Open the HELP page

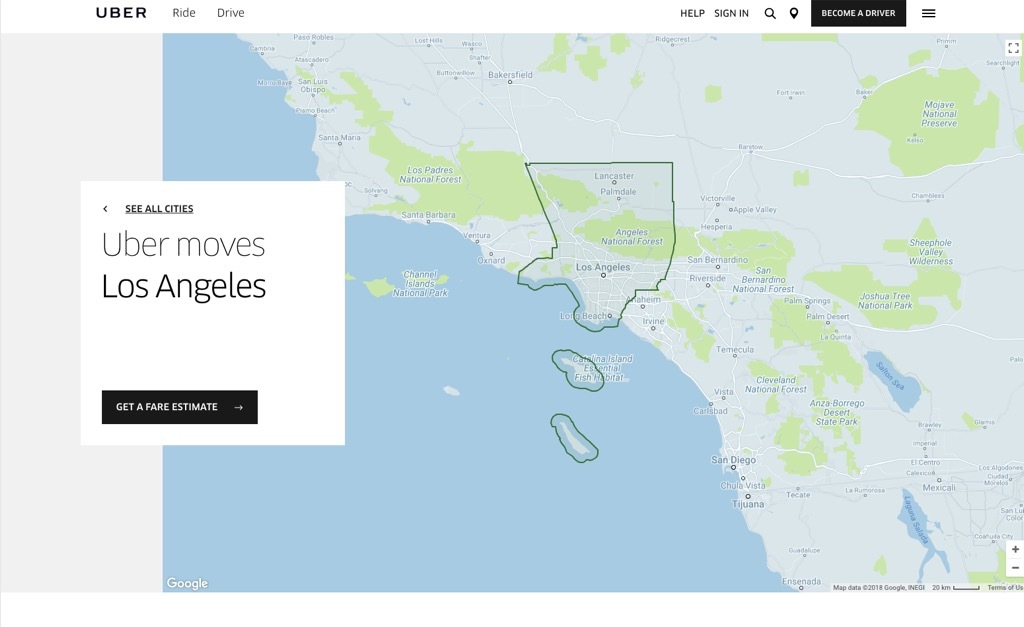[692, 13]
